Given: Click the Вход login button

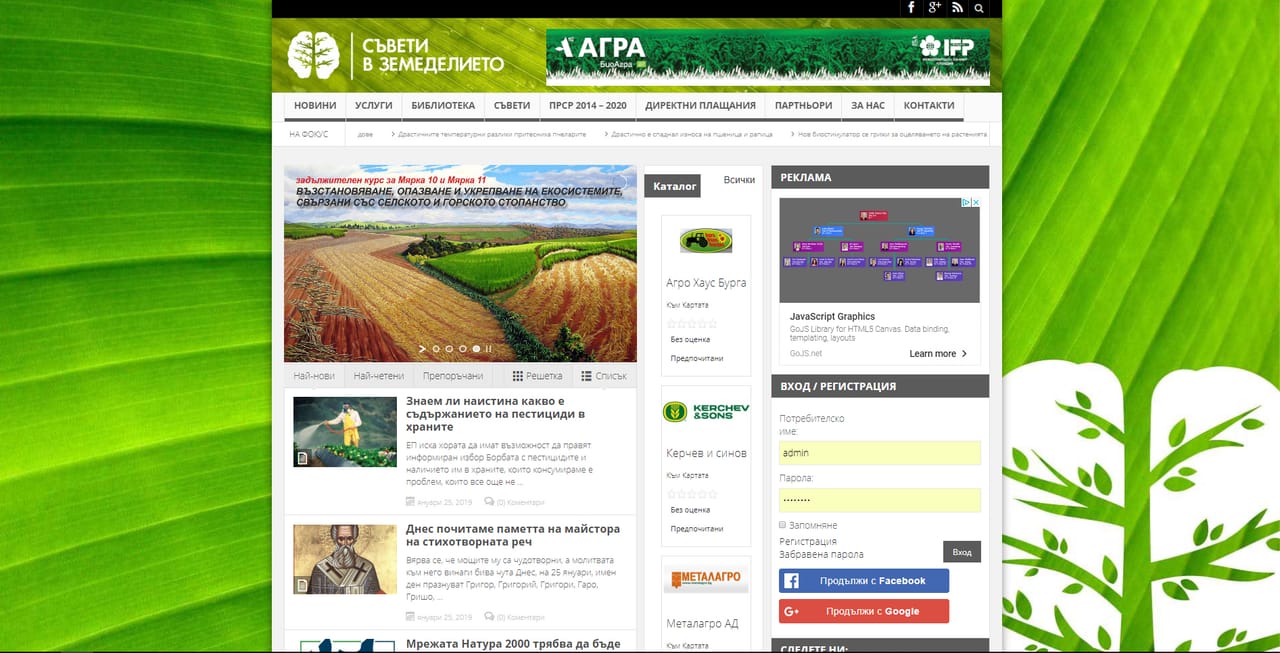Looking at the screenshot, I should pyautogui.click(x=962, y=552).
